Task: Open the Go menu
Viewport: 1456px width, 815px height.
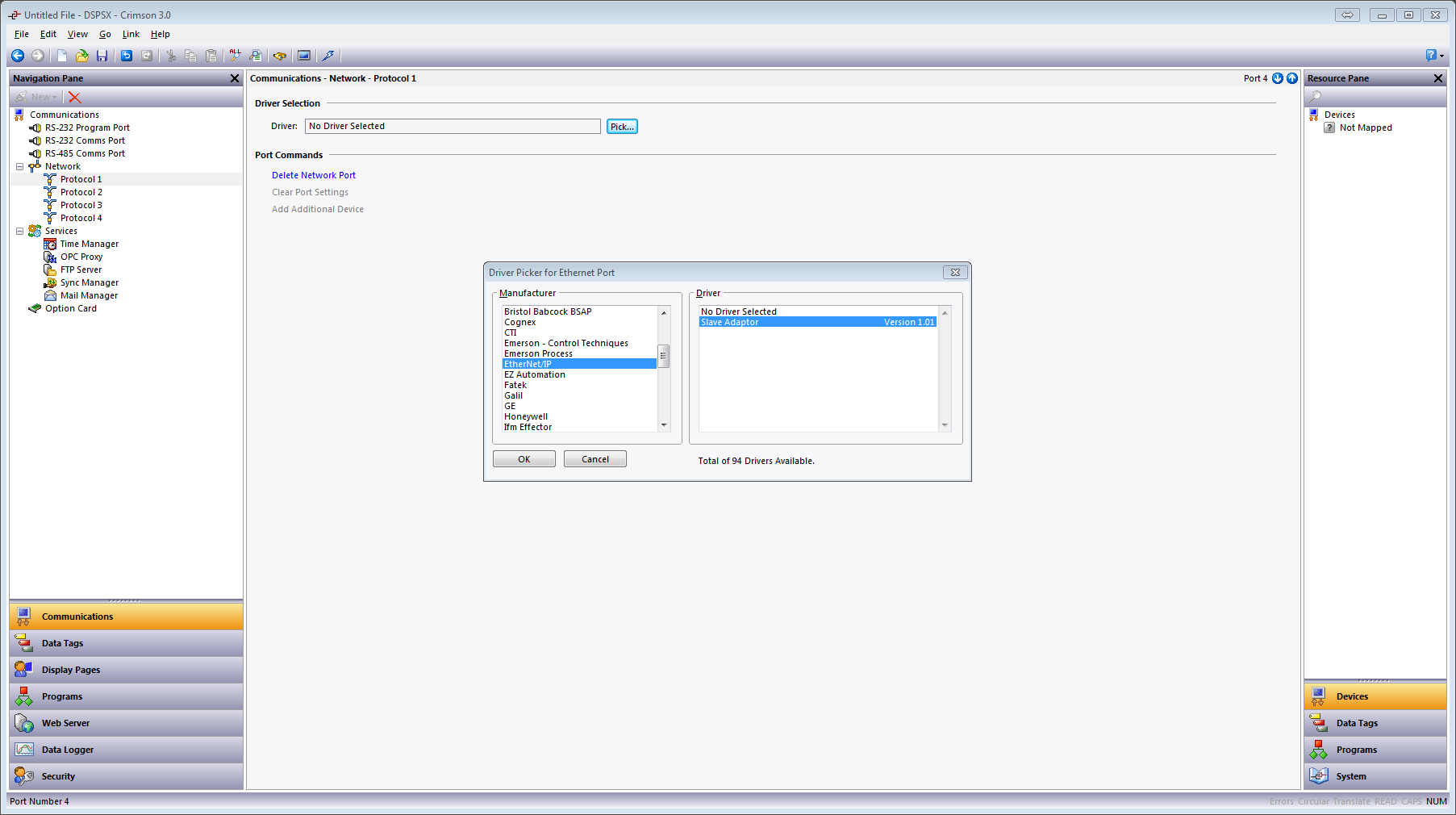Action: point(105,34)
